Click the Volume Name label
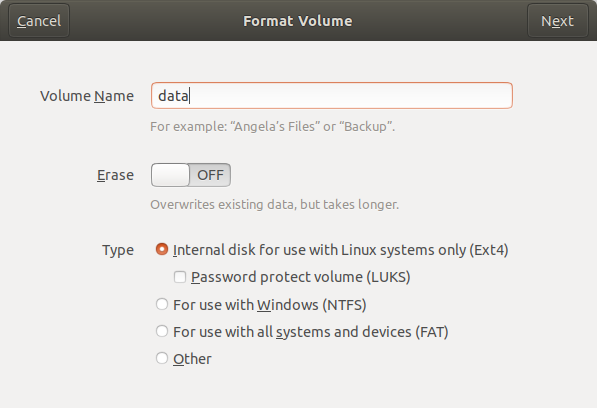Screen dimensions: 597x408 click(x=87, y=96)
